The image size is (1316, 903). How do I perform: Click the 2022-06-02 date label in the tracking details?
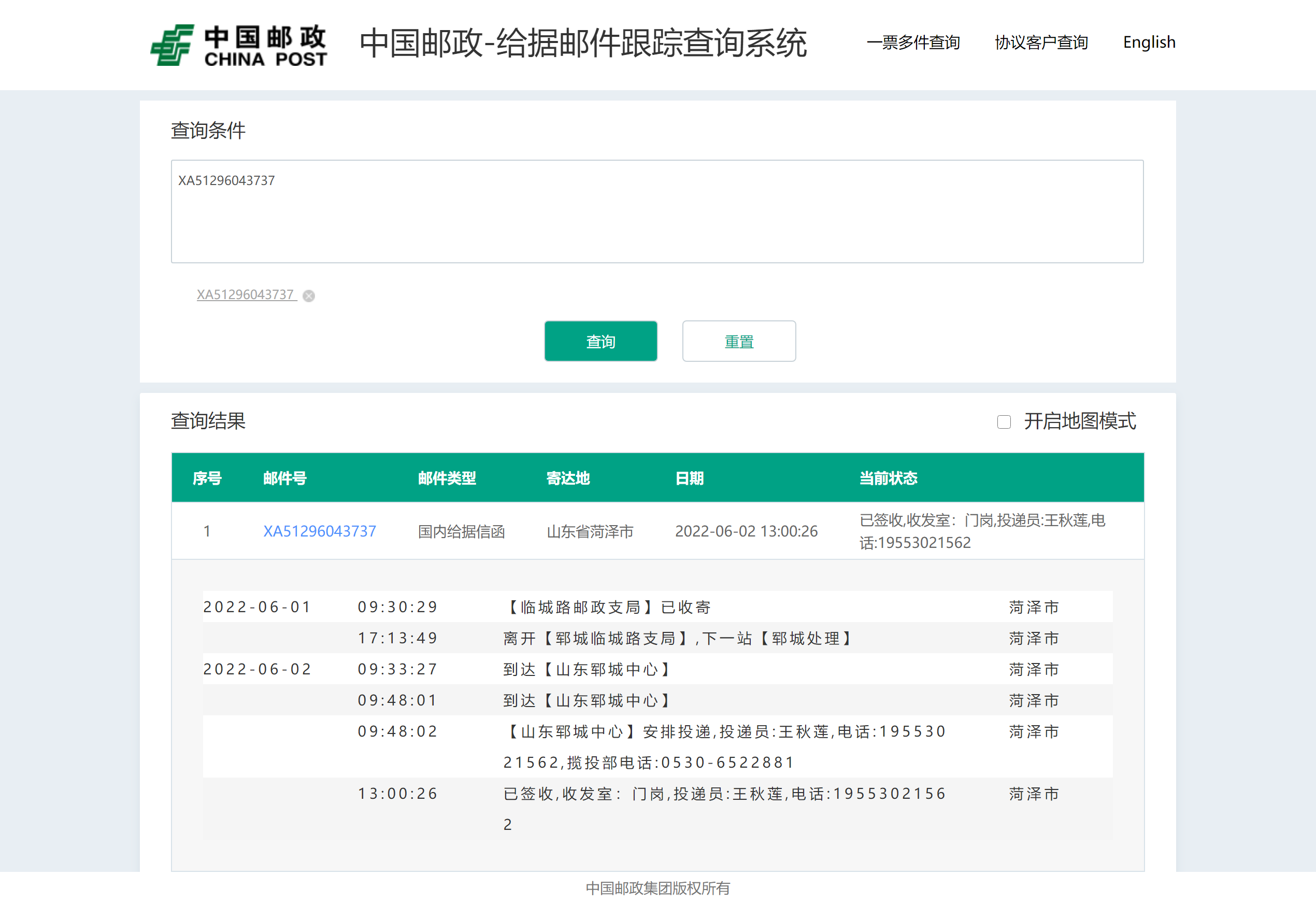pos(258,669)
